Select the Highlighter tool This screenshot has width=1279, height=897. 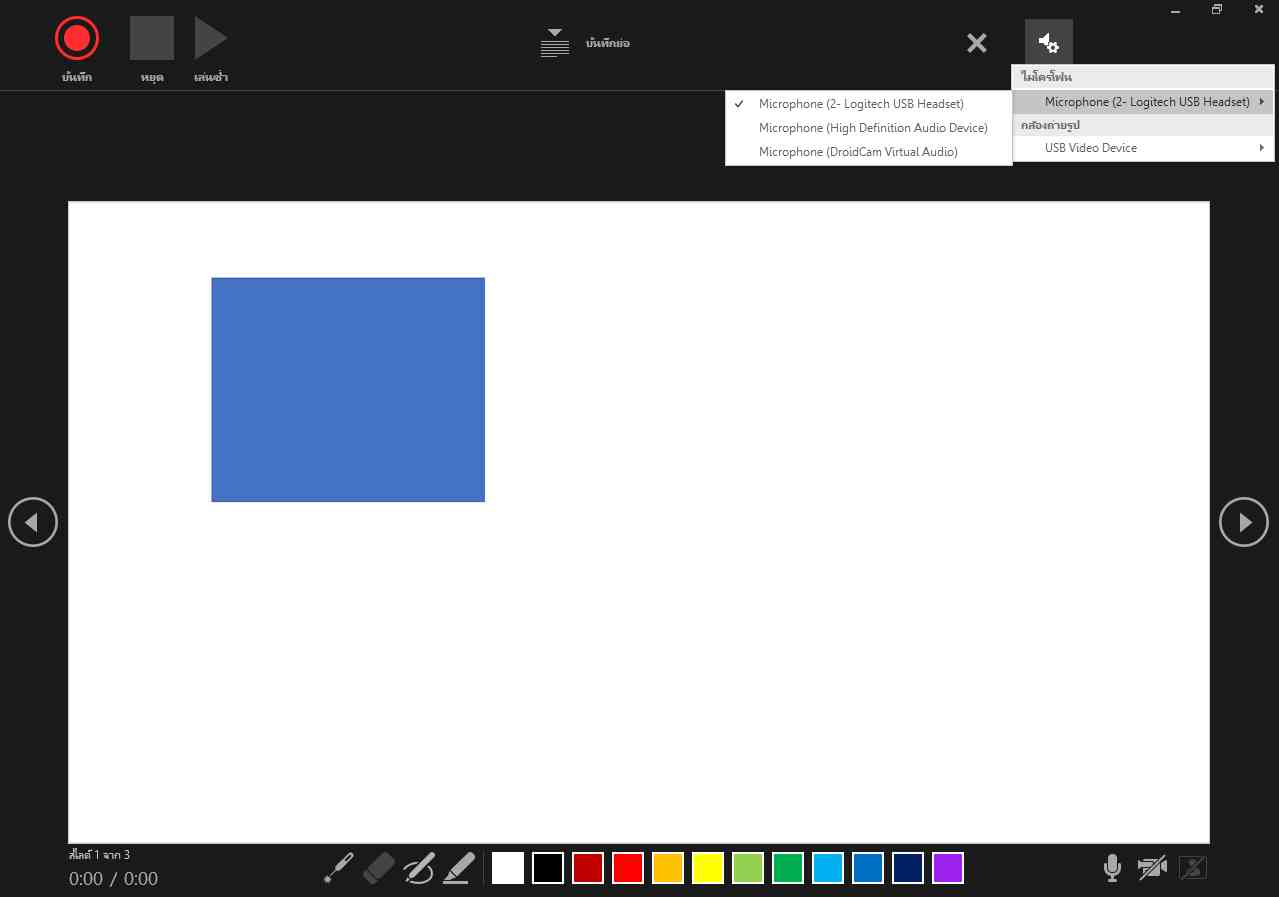pyautogui.click(x=459, y=867)
